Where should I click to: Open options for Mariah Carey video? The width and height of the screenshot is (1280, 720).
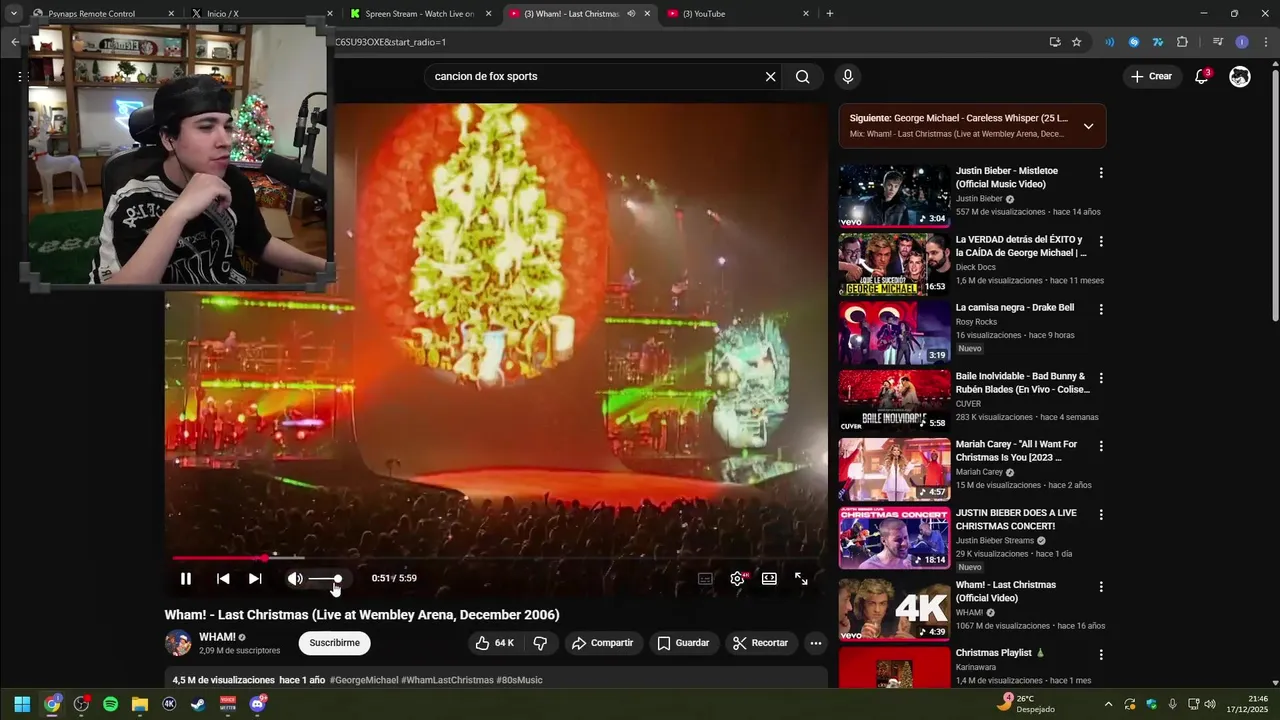pyautogui.click(x=1101, y=447)
